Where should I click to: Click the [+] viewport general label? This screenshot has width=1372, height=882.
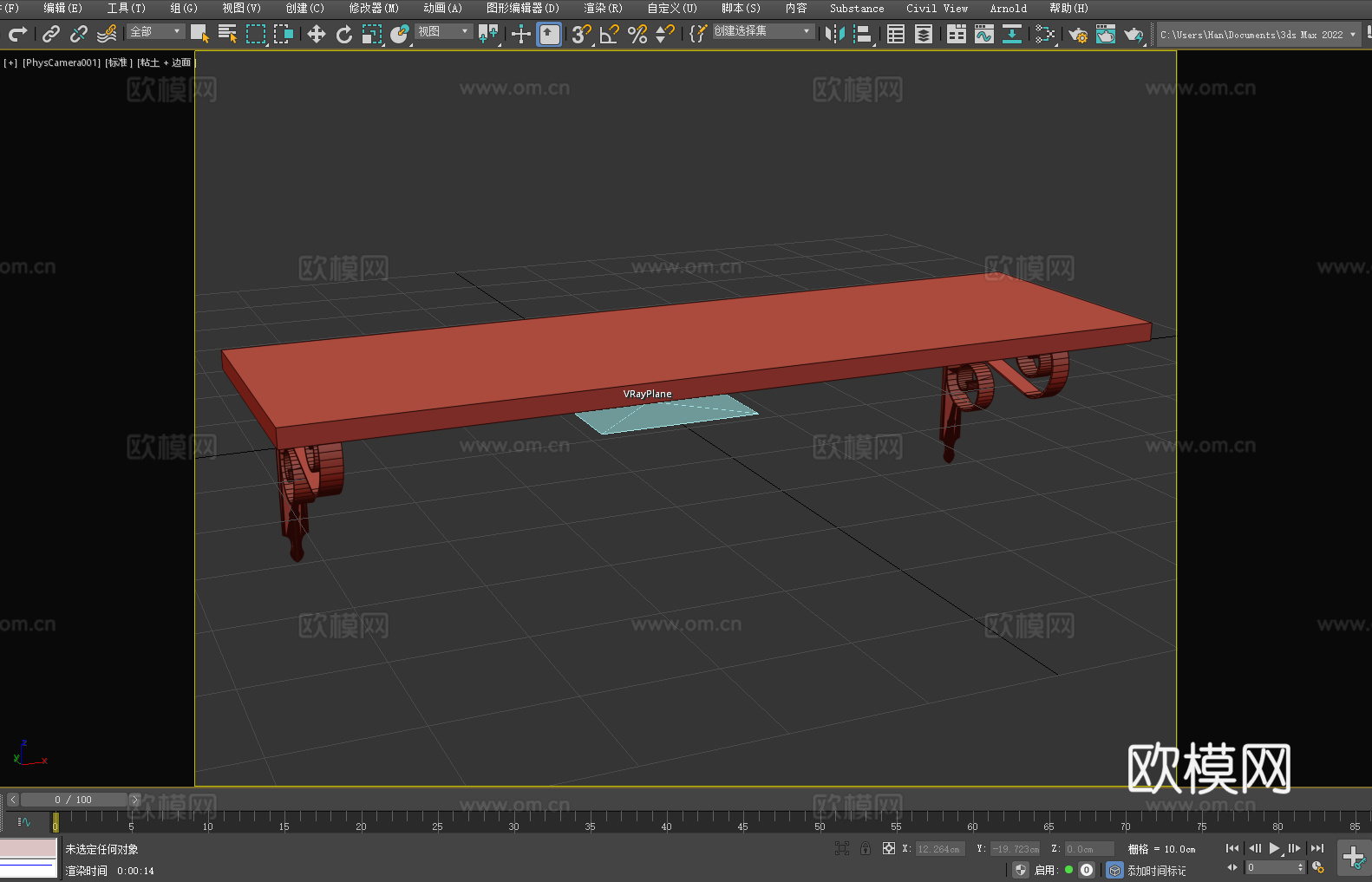tap(10, 62)
